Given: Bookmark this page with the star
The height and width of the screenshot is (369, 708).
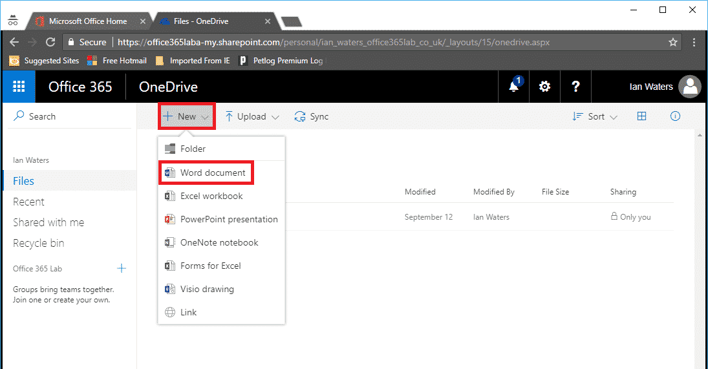Looking at the screenshot, I should [673, 42].
